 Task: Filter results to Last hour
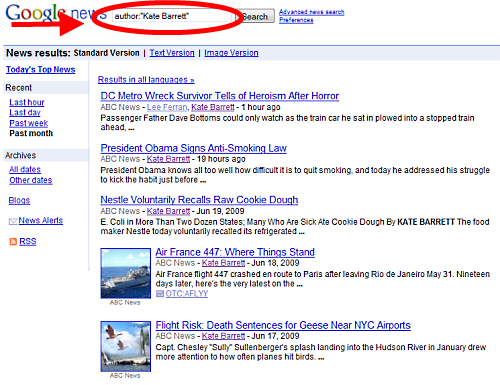[27, 102]
